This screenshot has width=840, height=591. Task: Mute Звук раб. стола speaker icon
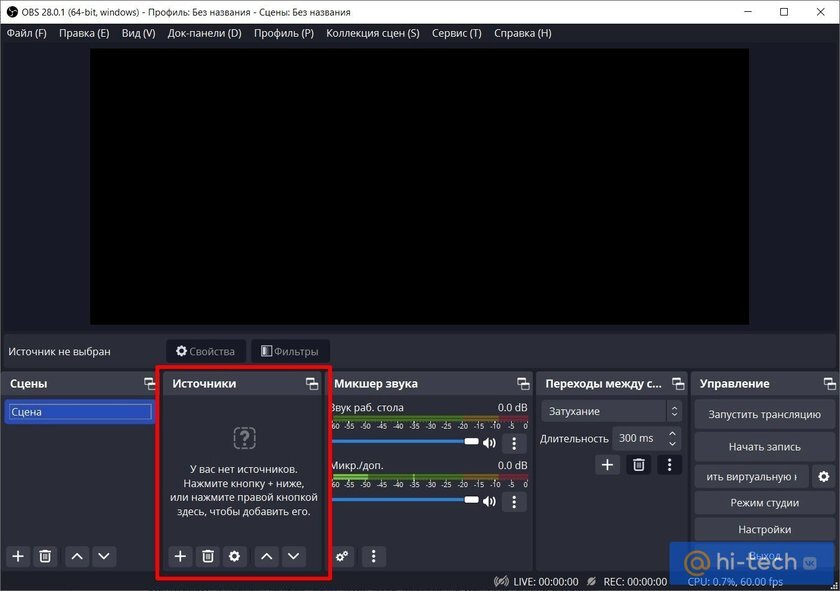489,443
